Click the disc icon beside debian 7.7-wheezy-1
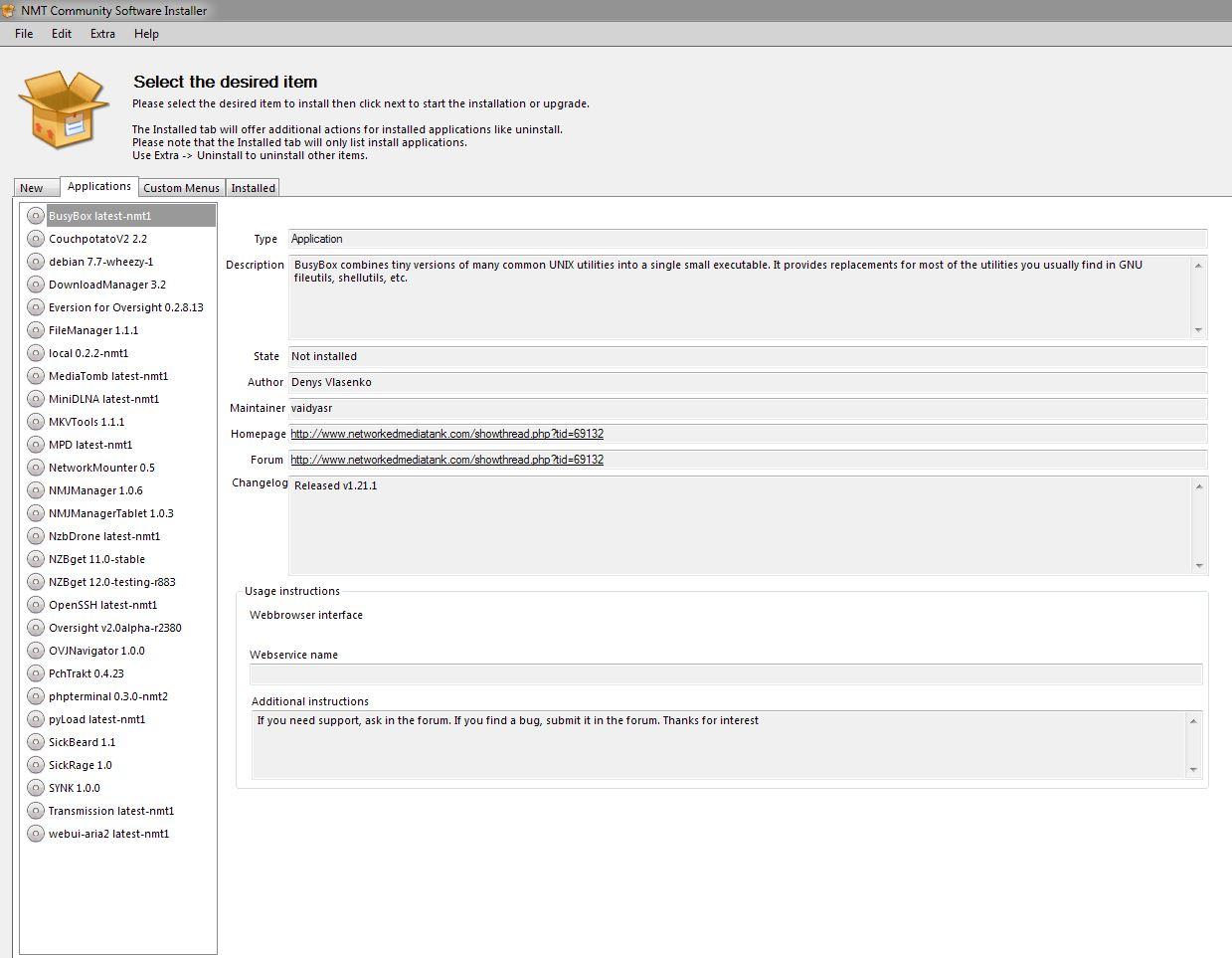 pos(36,262)
